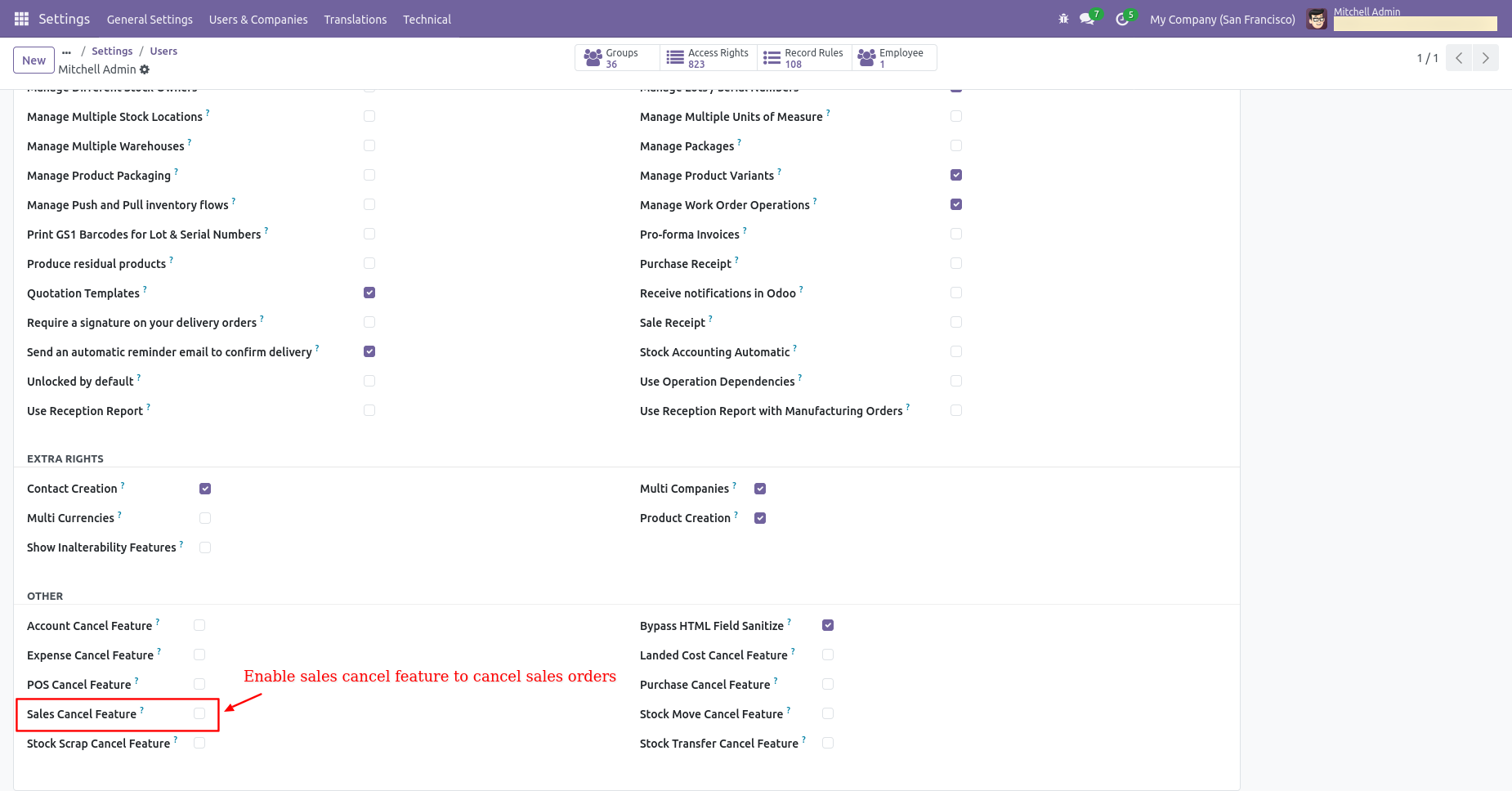
Task: Go to next record arrow
Action: pyautogui.click(x=1486, y=58)
